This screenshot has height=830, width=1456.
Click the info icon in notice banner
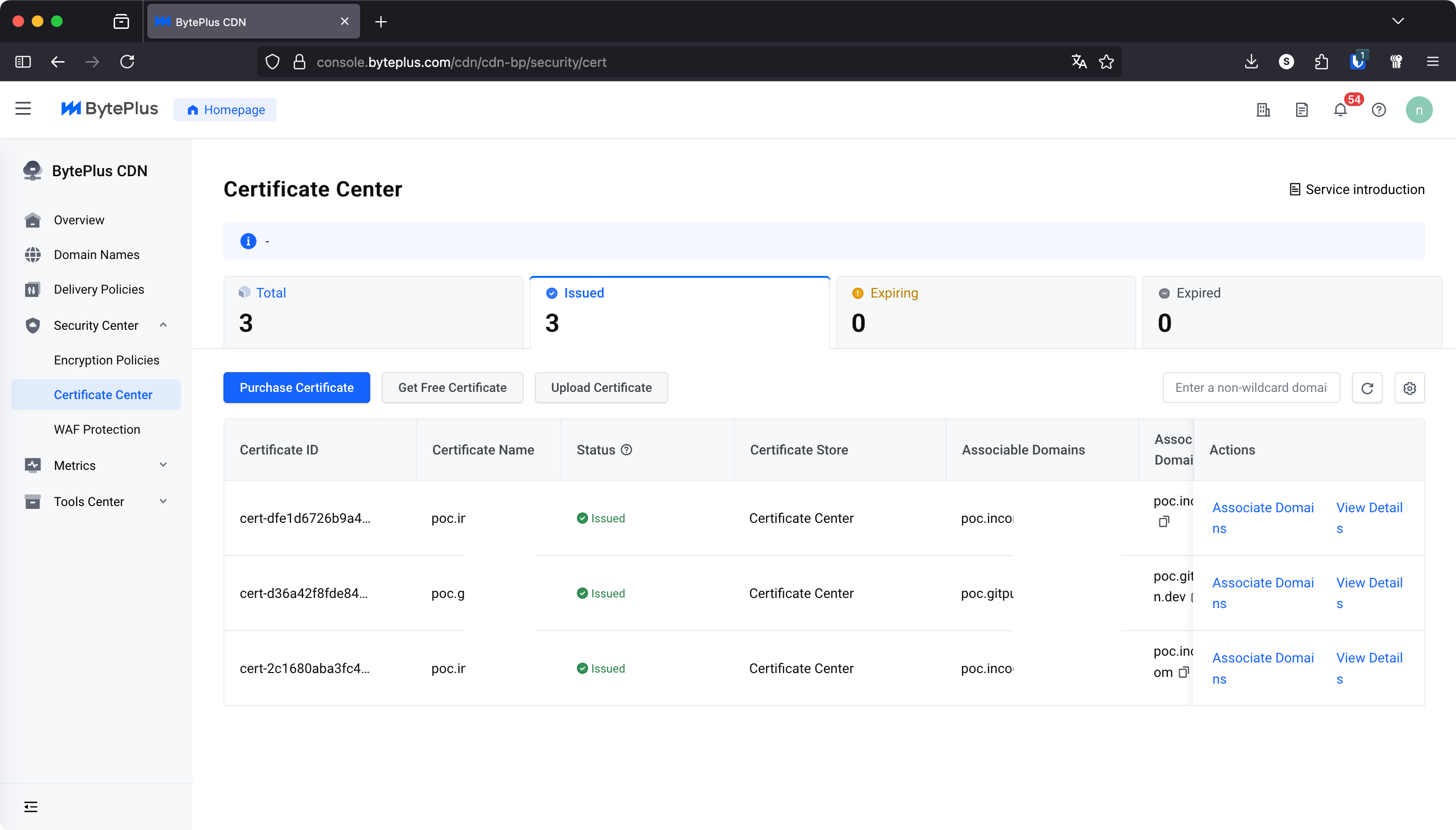coord(248,241)
